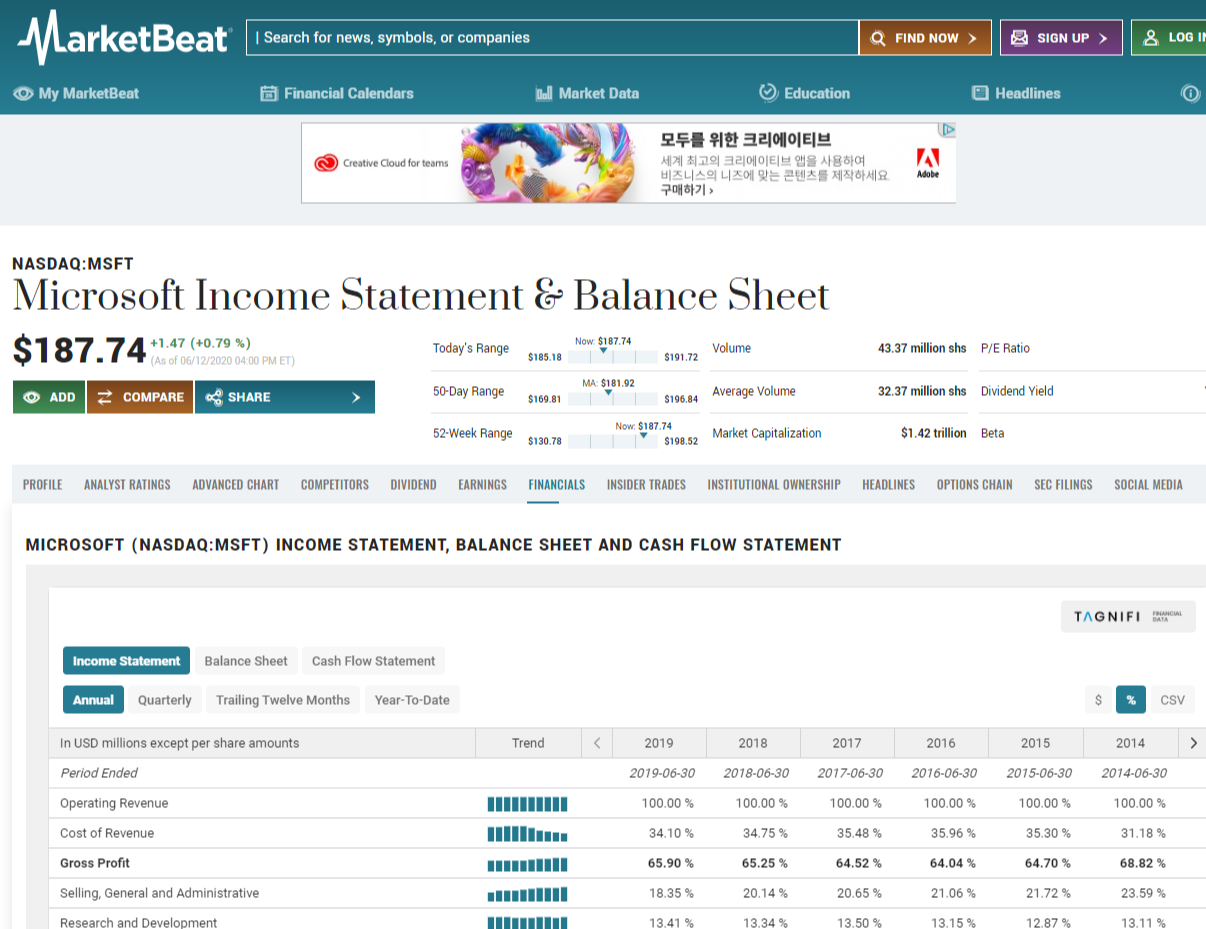Click the Today's Range slider bar
The height and width of the screenshot is (929, 1206).
point(613,357)
